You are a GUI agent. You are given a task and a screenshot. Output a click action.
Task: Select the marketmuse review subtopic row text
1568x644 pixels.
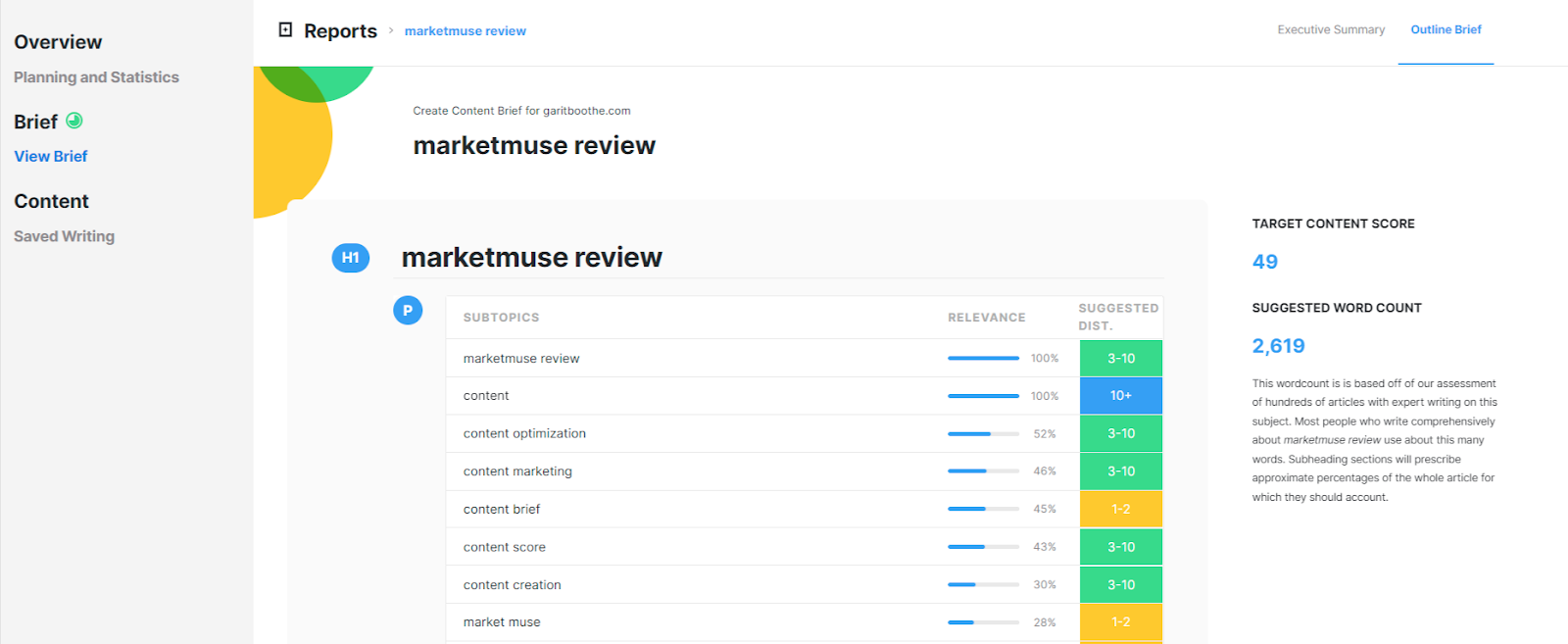pyautogui.click(x=521, y=359)
